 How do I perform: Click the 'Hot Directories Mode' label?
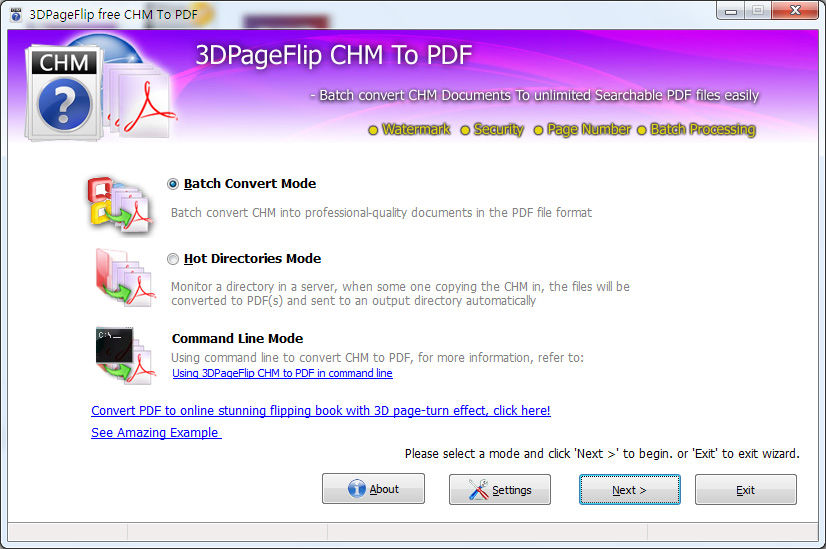(252, 259)
